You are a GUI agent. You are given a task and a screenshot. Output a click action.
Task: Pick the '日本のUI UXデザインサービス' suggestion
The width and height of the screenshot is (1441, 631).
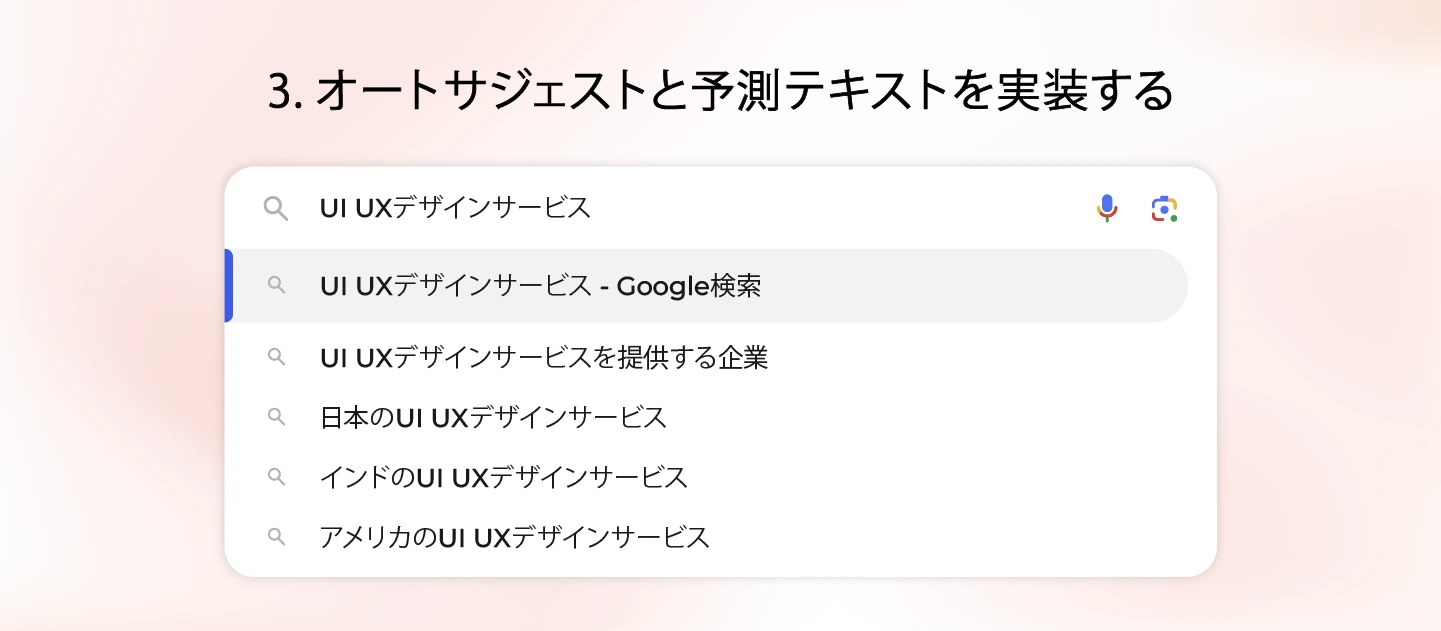coord(493,418)
